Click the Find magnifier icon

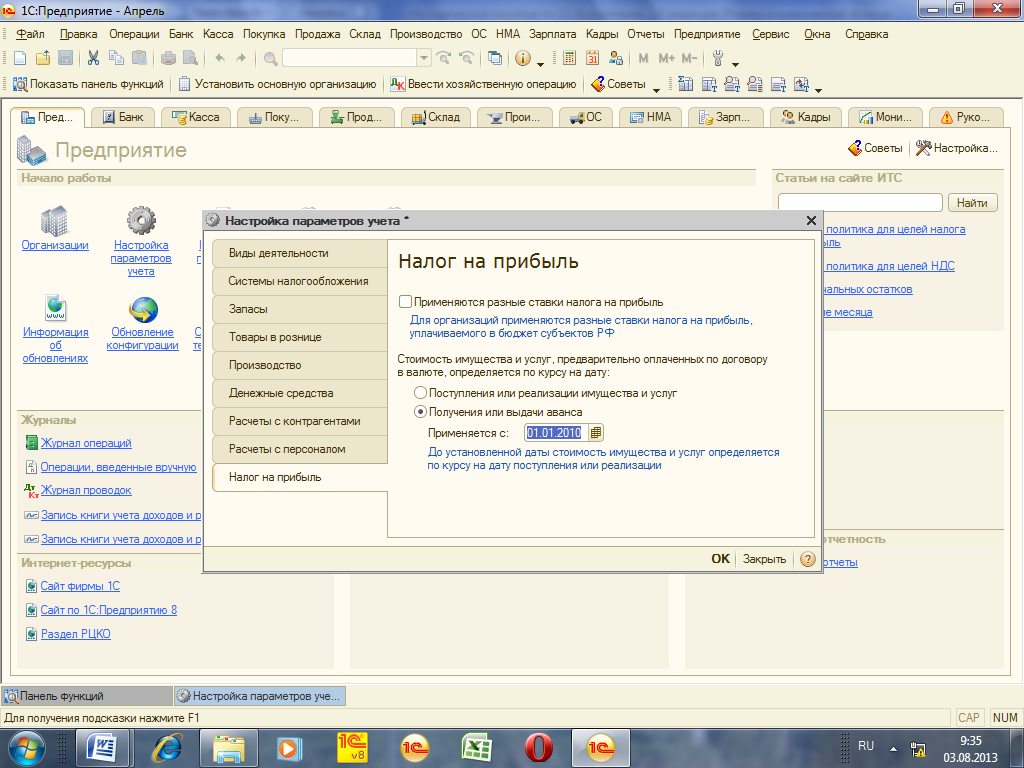click(270, 59)
